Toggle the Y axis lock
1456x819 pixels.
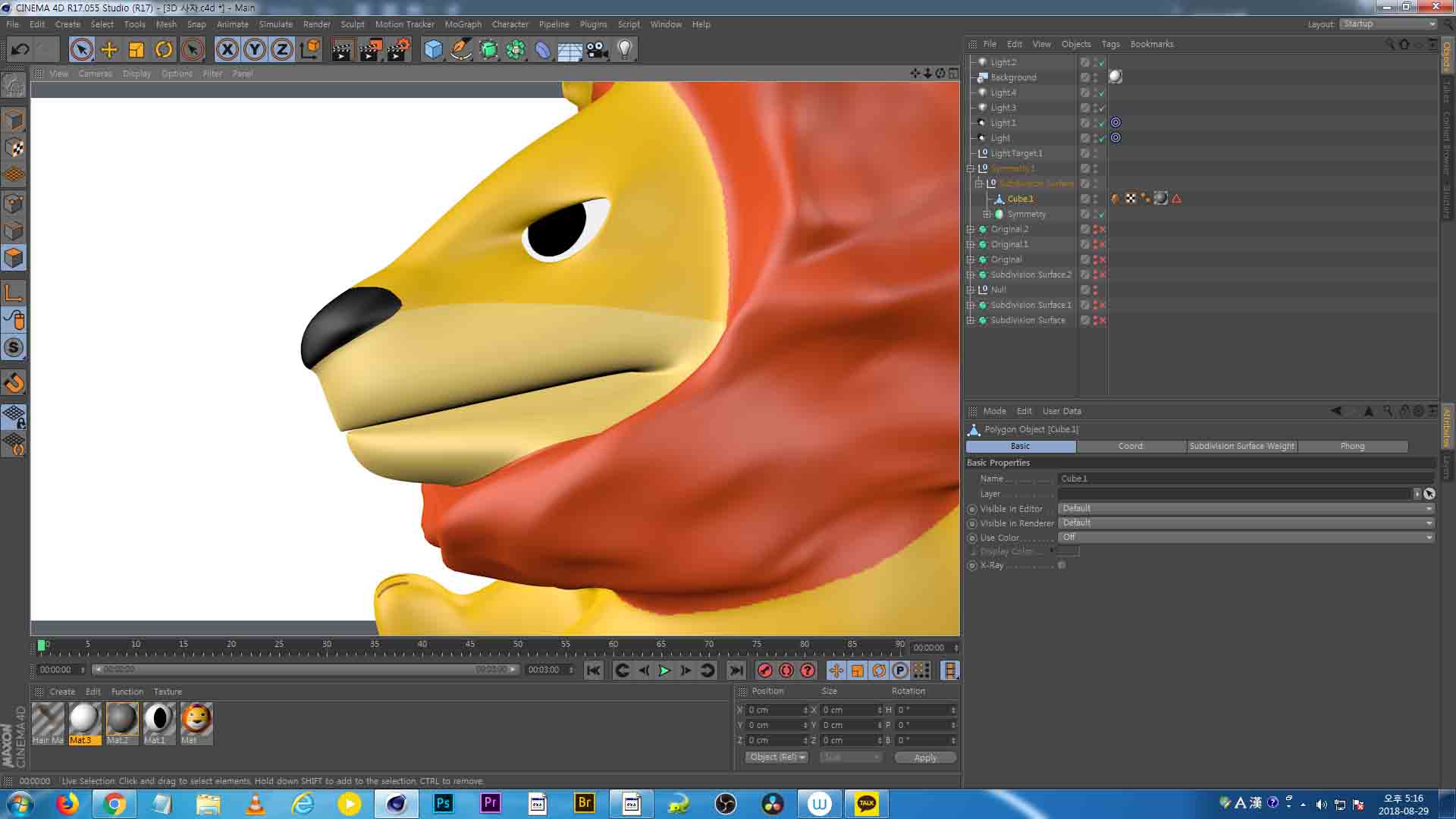[x=255, y=50]
